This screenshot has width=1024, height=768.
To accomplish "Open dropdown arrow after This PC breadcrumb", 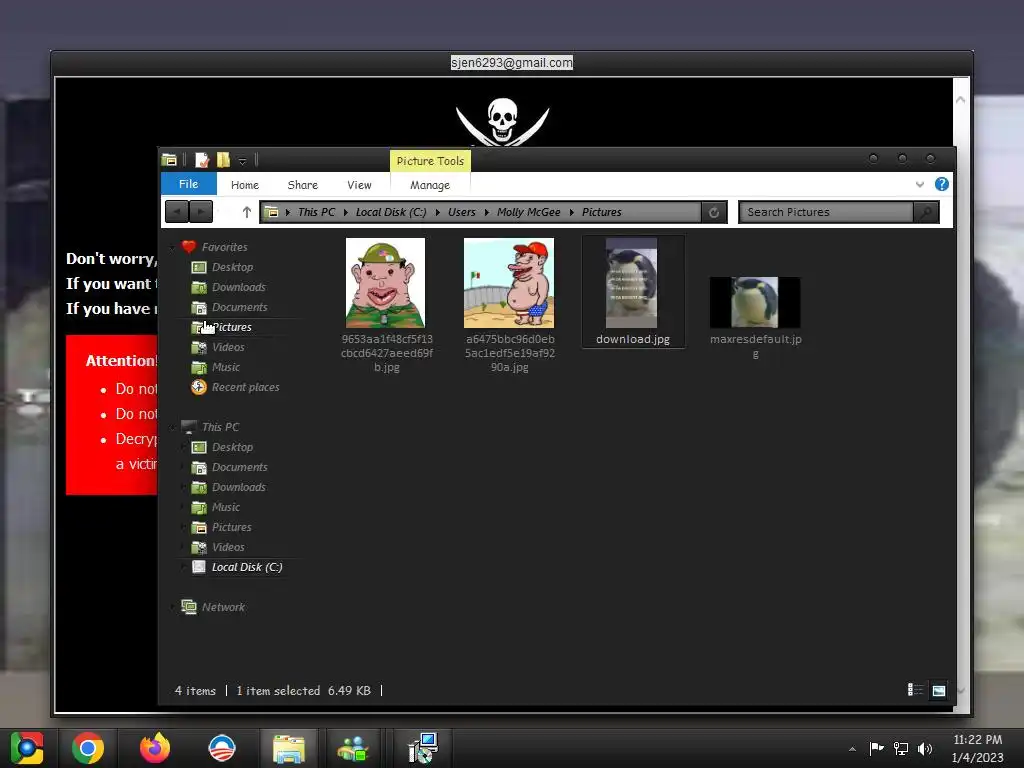I will 345,212.
